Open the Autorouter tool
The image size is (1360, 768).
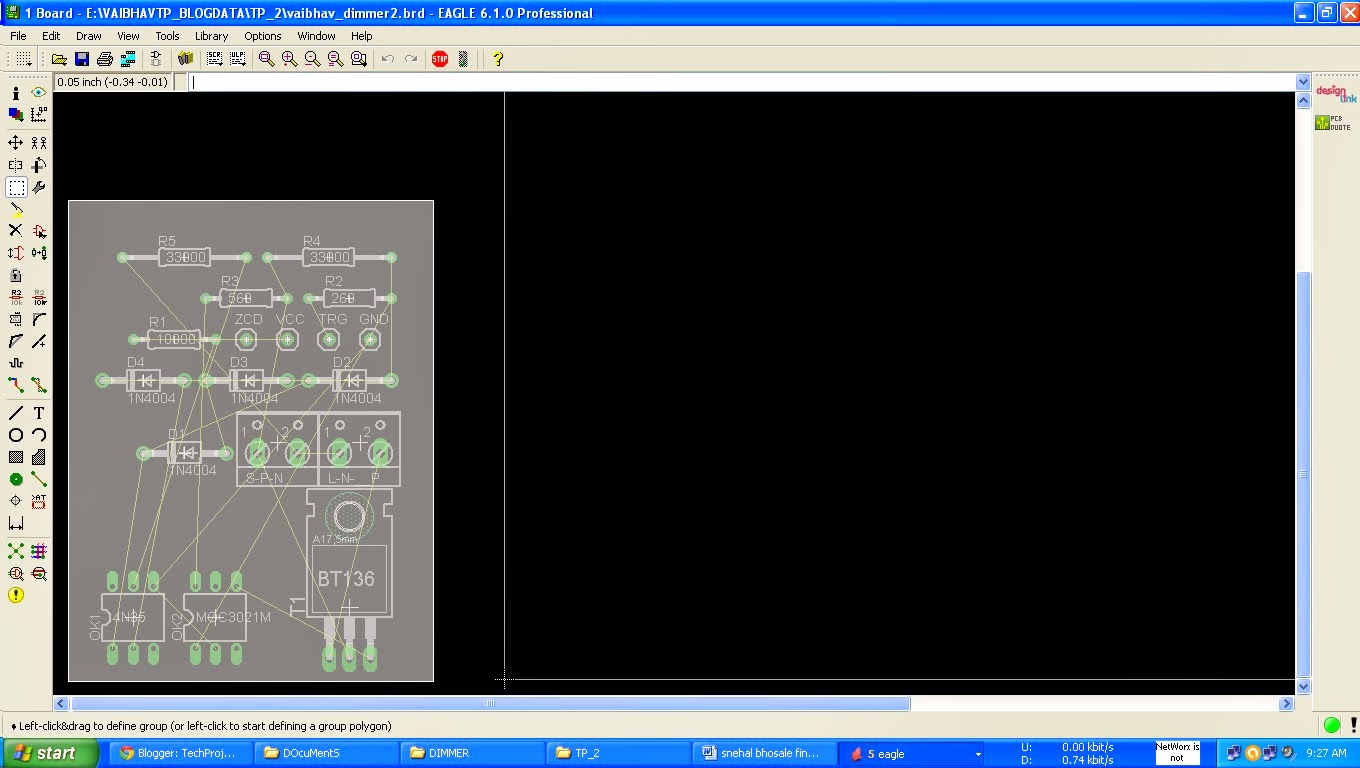(x=39, y=551)
